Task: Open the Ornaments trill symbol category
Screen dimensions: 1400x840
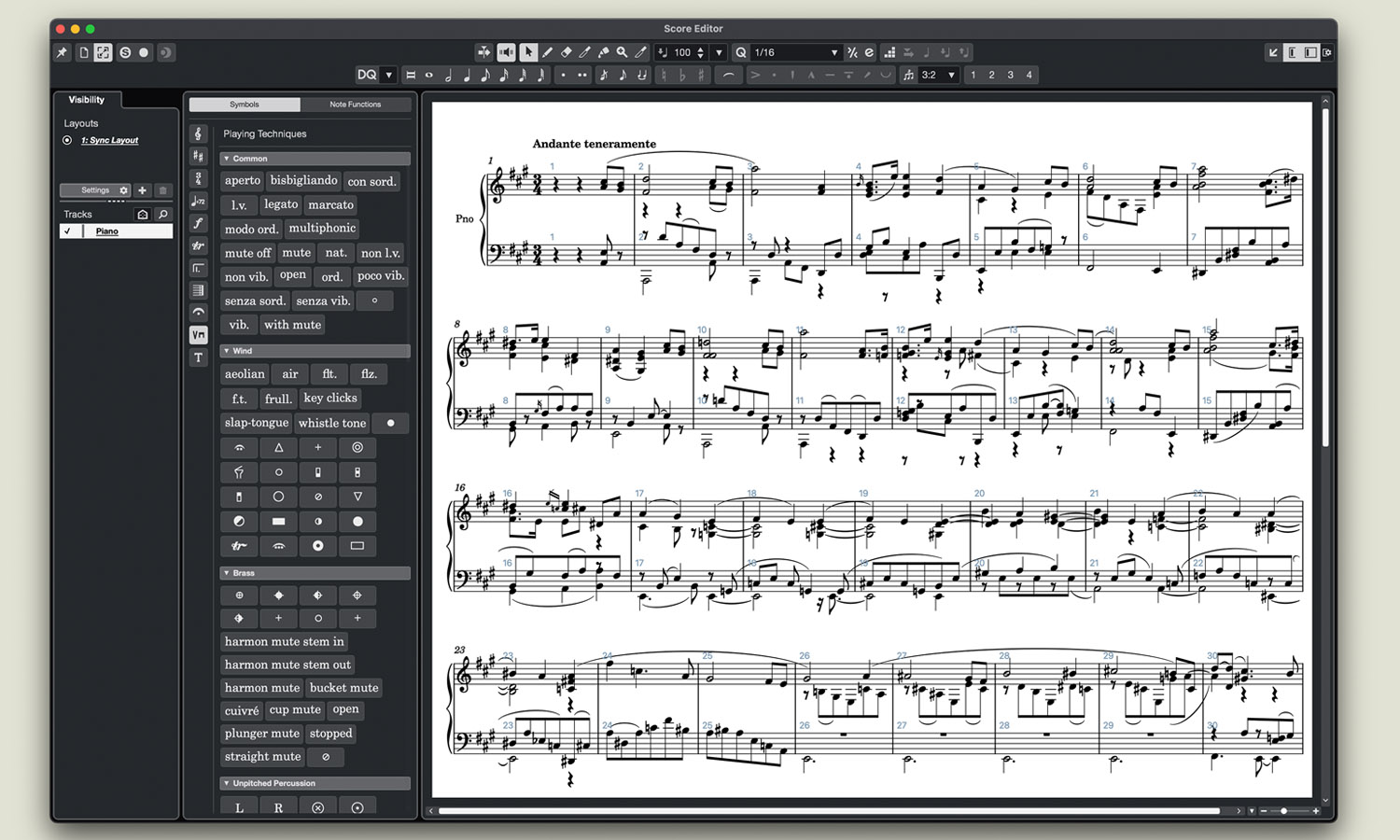Action: pyautogui.click(x=198, y=245)
